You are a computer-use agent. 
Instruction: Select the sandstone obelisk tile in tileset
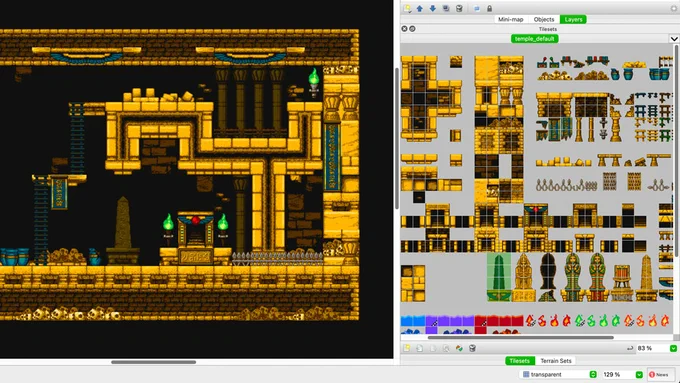pos(646,278)
